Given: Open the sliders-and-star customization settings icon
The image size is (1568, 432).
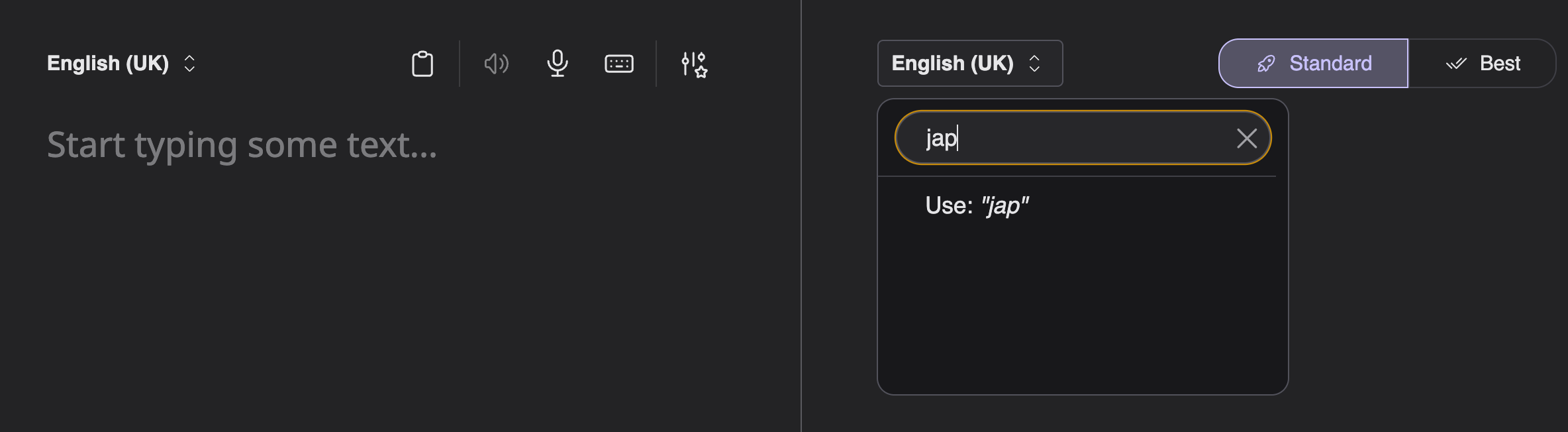Looking at the screenshot, I should 694,64.
